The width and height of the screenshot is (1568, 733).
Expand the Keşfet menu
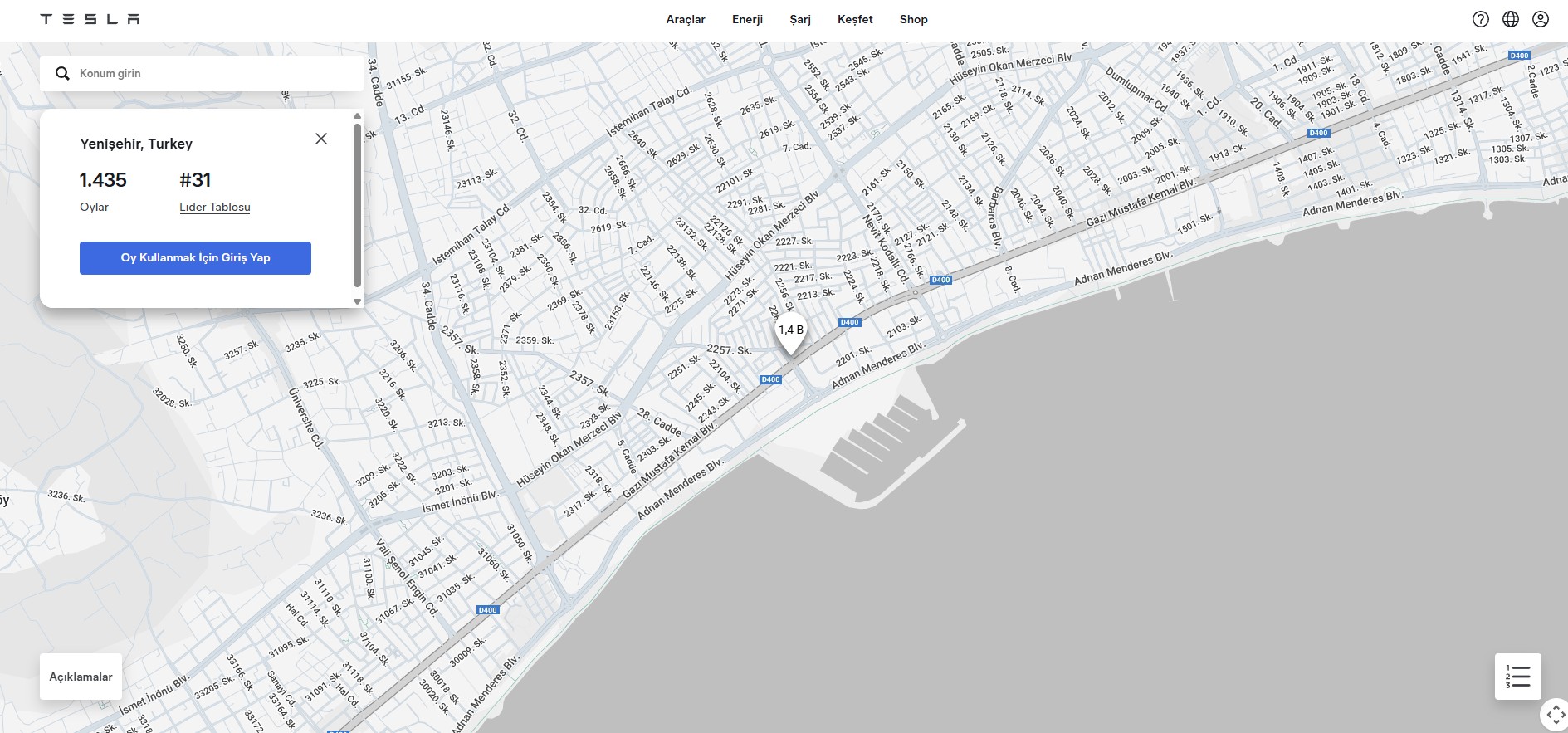855,19
